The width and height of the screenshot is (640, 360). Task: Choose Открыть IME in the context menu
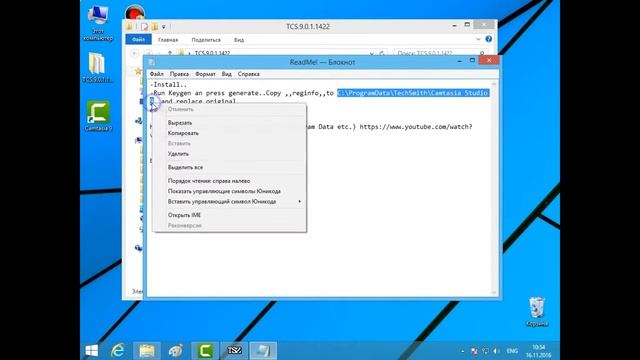click(229, 215)
